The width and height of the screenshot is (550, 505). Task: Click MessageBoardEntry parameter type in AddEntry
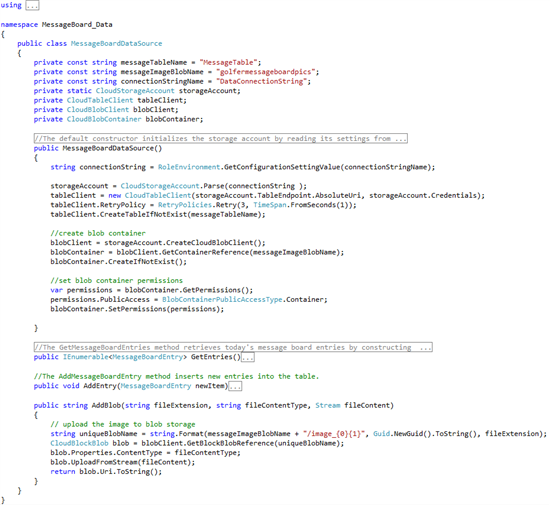156,386
